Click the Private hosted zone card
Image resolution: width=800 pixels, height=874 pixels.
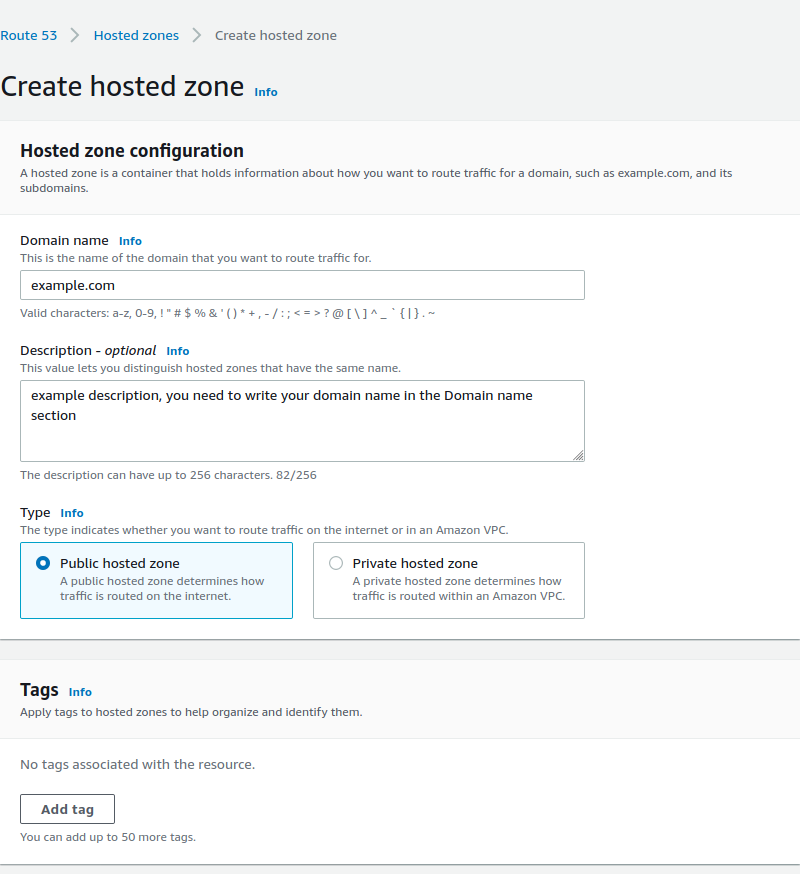click(449, 580)
